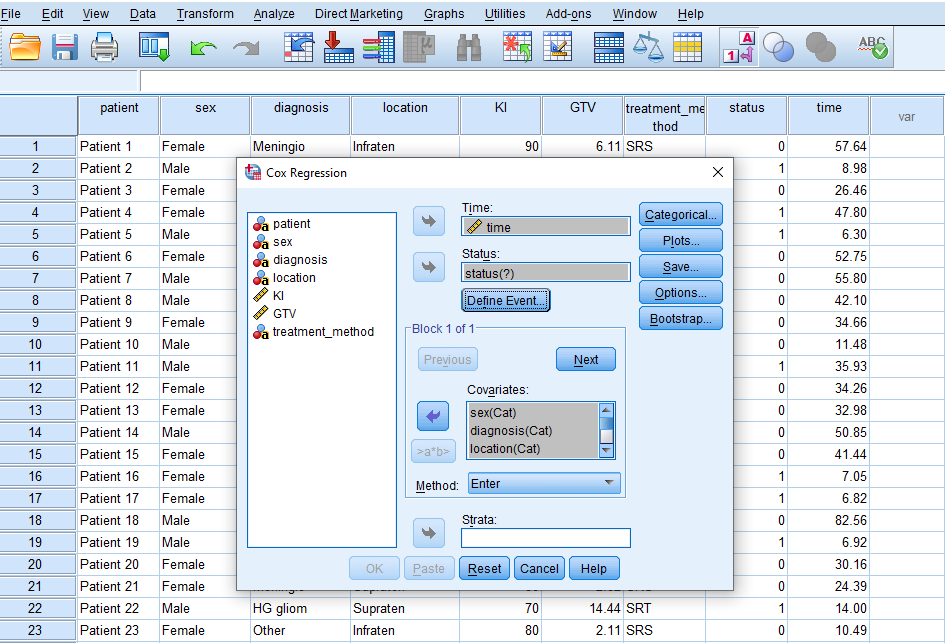Open the Method dropdown showing Enter
This screenshot has height=643, width=945.
coord(544,483)
